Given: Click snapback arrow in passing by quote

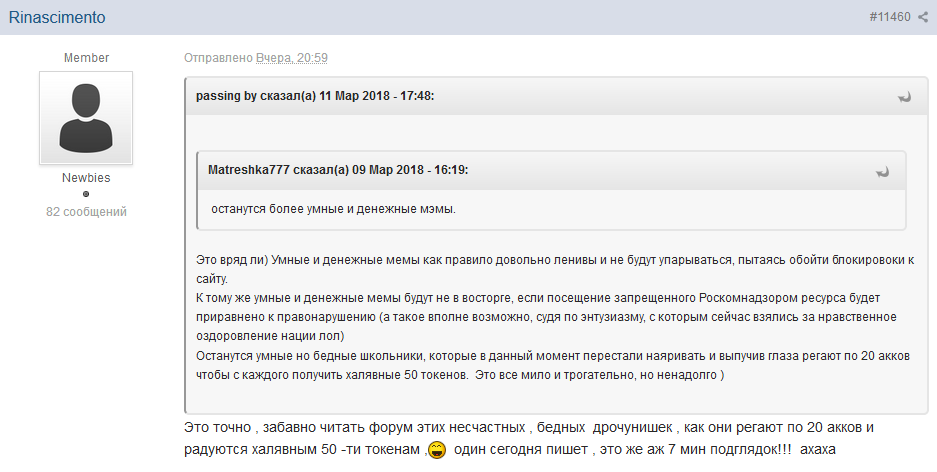Looking at the screenshot, I should [904, 97].
